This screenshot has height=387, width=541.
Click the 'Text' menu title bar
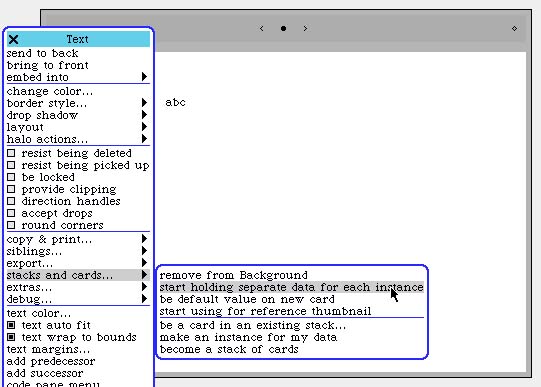pyautogui.click(x=78, y=39)
